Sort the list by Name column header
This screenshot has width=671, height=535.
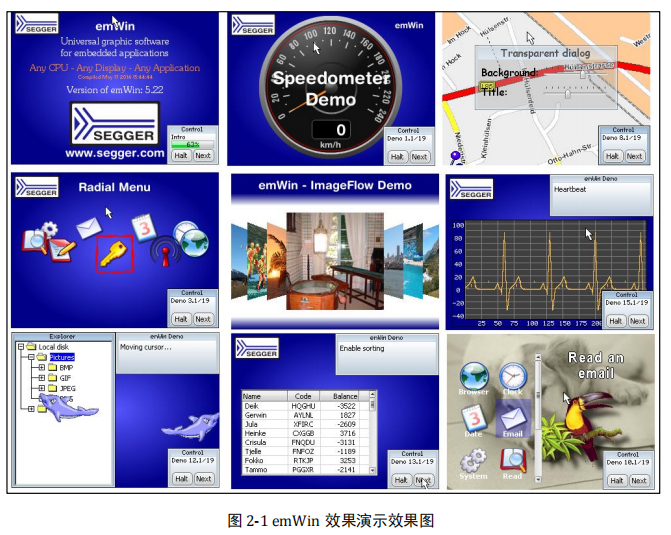coord(264,396)
